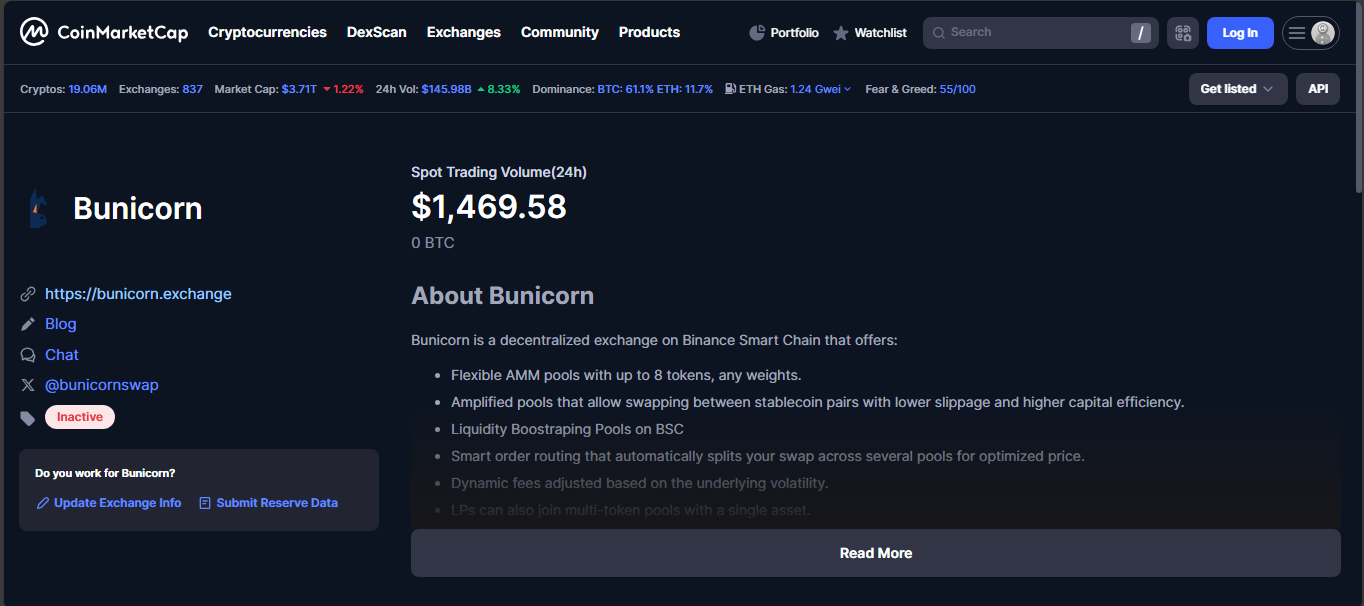
Task: Expand description with Read More
Action: click(875, 553)
